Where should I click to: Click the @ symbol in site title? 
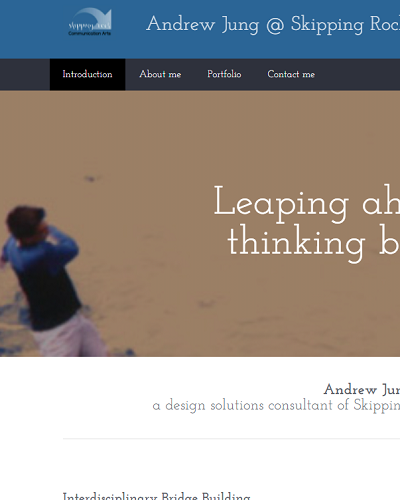[275, 25]
